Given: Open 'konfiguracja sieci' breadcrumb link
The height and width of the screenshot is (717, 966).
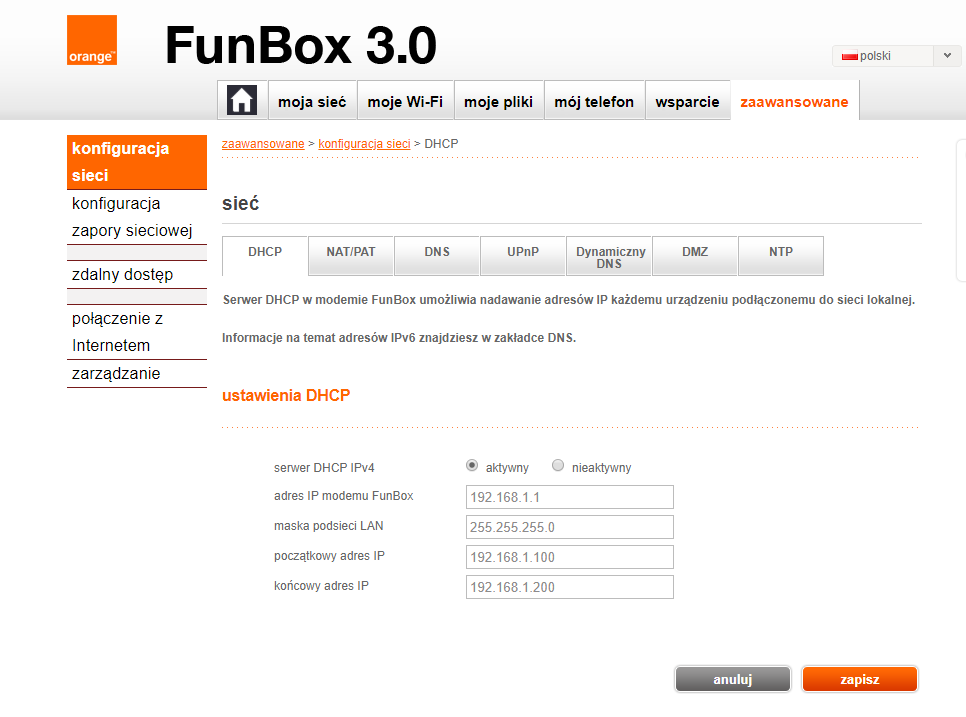Looking at the screenshot, I should [364, 143].
